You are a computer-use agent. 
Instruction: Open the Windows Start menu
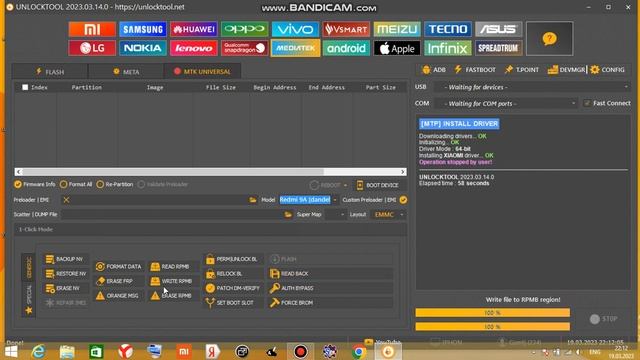click(x=11, y=351)
